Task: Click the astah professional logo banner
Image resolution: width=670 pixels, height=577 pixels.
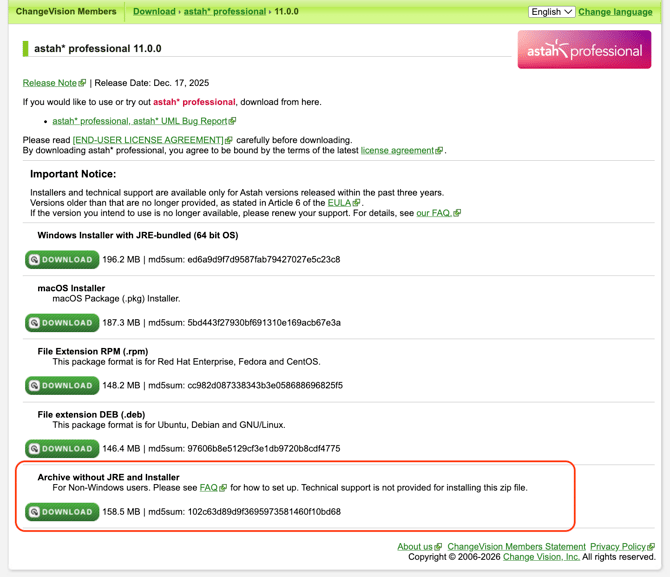Action: [584, 50]
